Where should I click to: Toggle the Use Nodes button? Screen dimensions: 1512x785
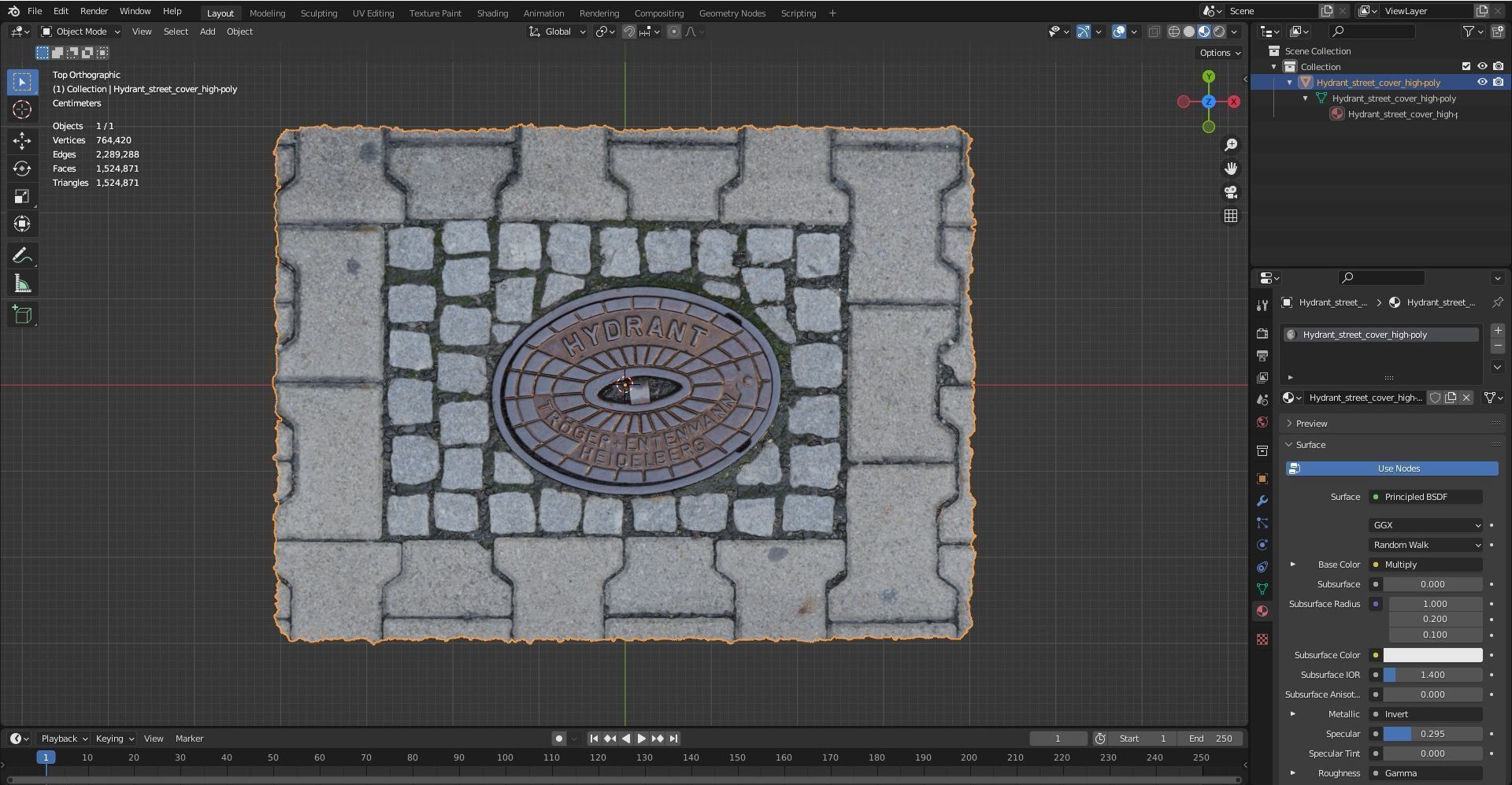coord(1392,468)
